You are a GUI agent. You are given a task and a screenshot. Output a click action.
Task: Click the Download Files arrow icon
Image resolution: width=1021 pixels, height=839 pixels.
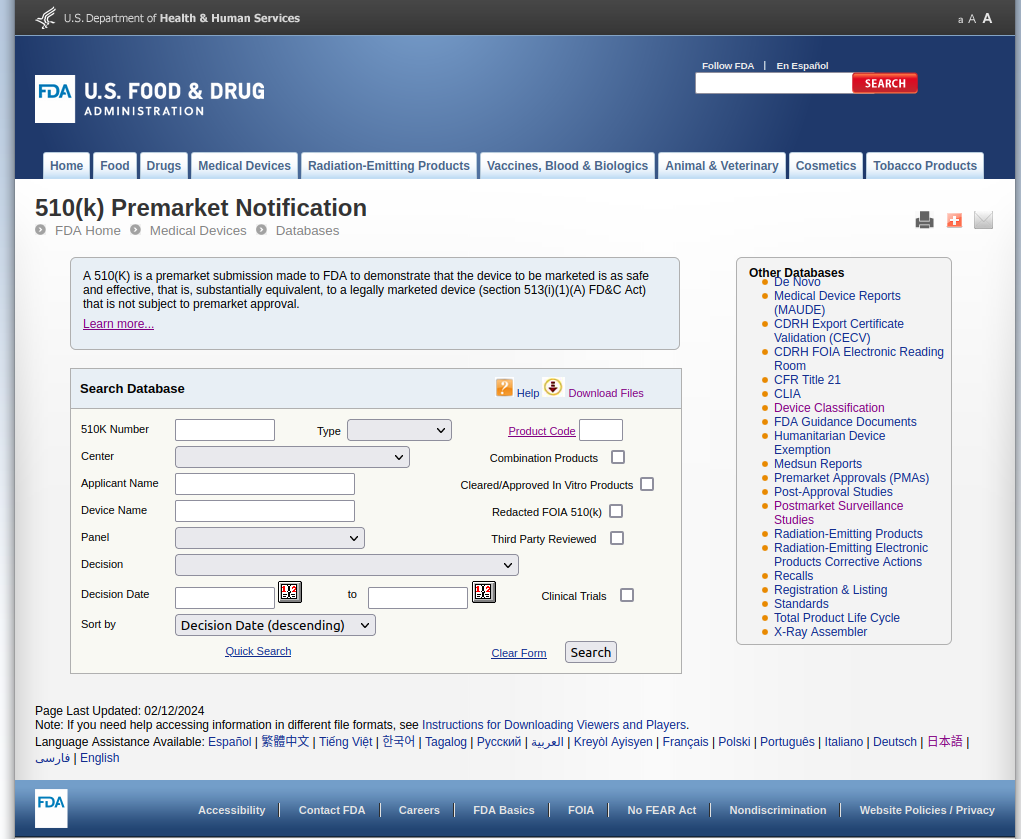click(x=553, y=386)
